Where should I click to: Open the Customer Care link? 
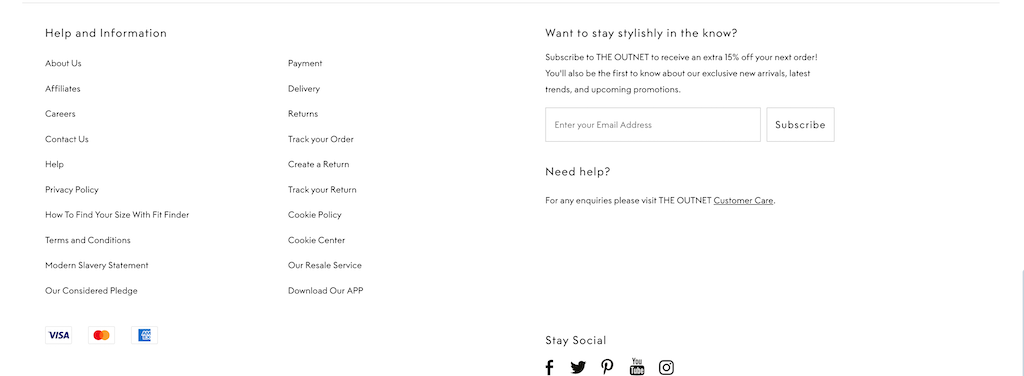point(743,201)
